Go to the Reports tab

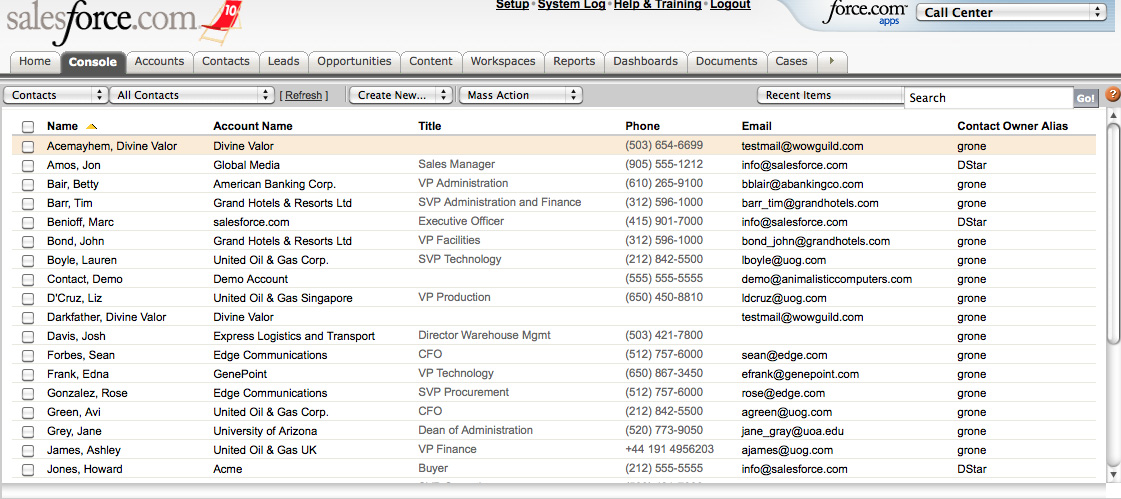click(574, 61)
